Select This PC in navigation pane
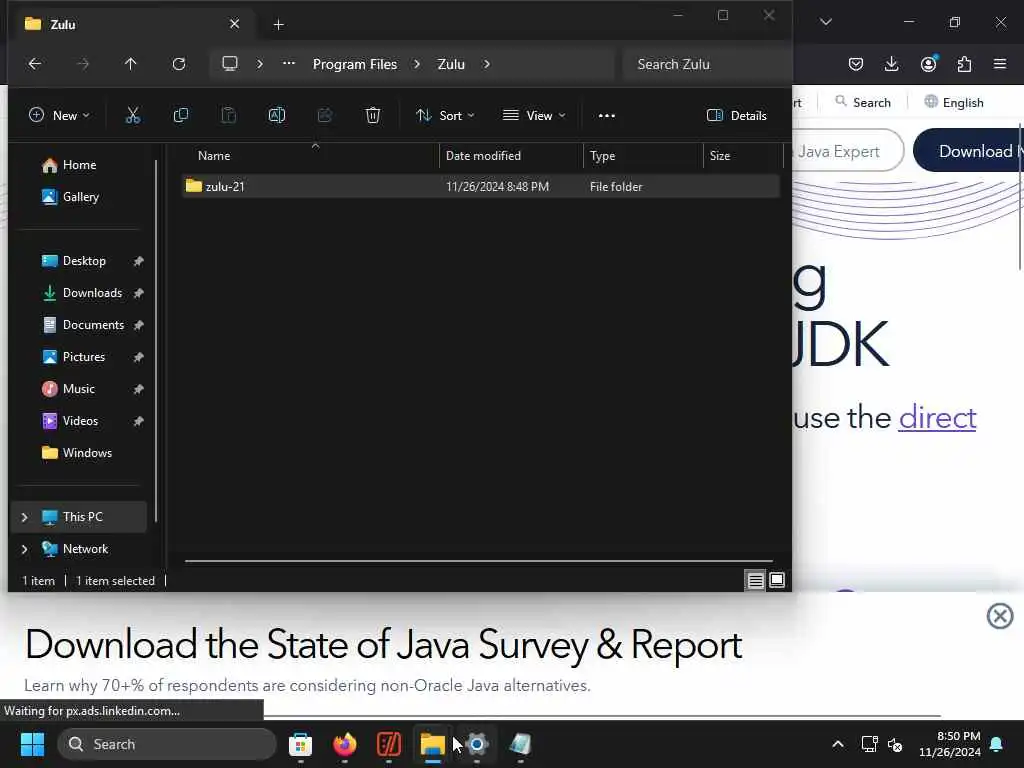1024x768 pixels. click(79, 517)
